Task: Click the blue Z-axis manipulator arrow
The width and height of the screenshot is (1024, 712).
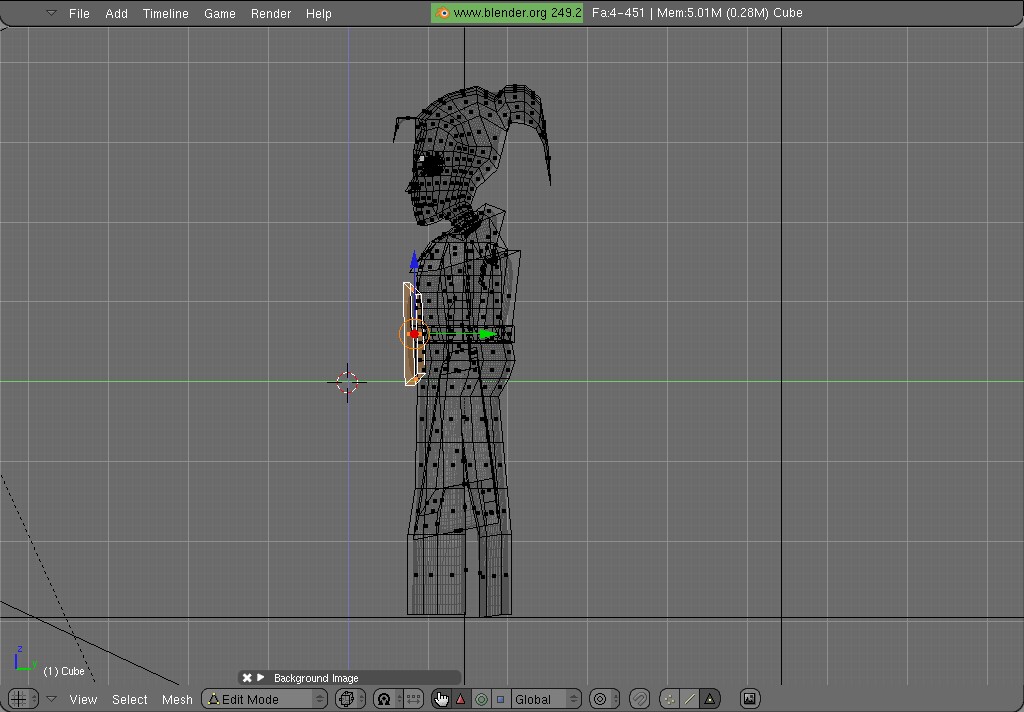Action: [x=414, y=260]
